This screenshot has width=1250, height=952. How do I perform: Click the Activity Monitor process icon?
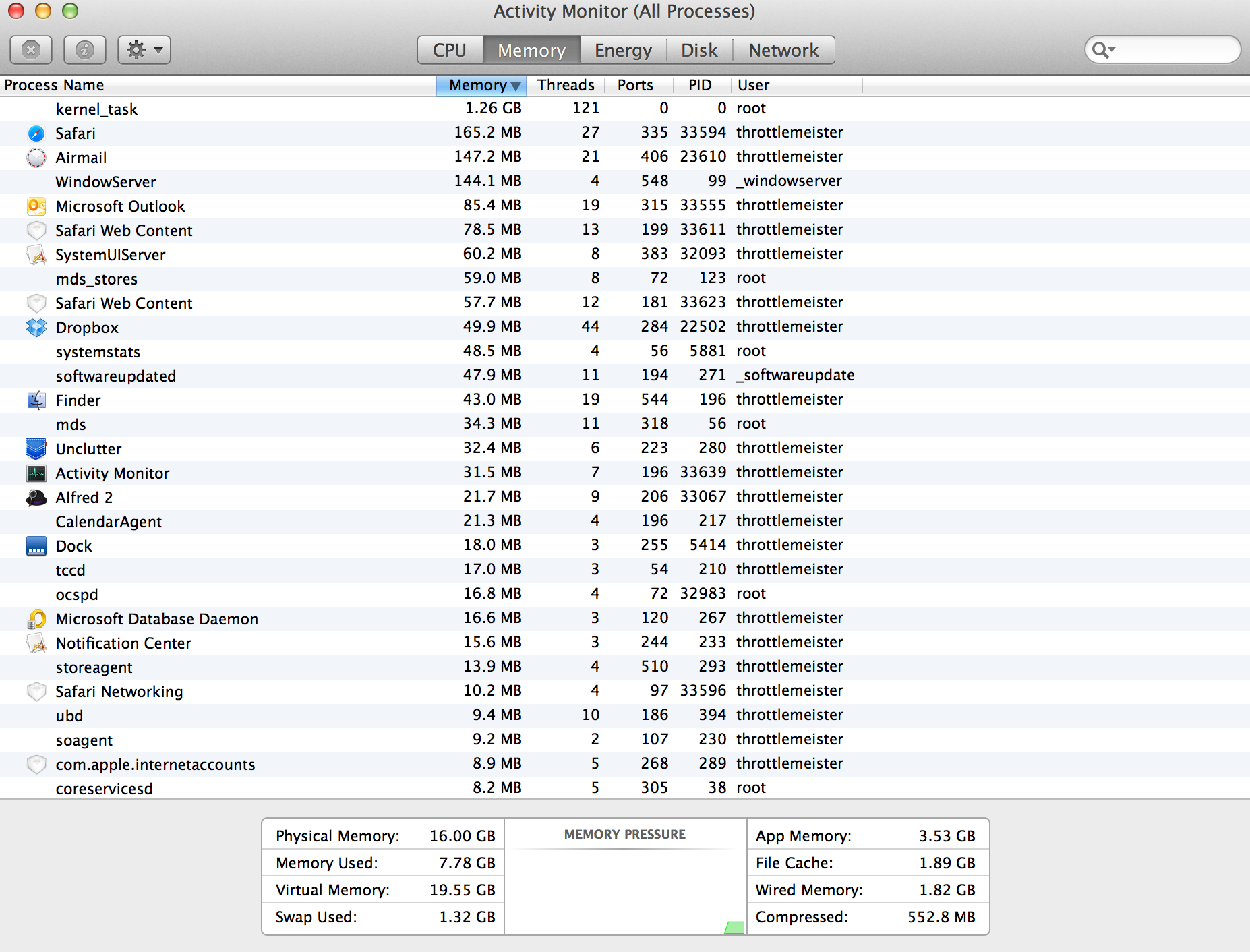(x=36, y=473)
